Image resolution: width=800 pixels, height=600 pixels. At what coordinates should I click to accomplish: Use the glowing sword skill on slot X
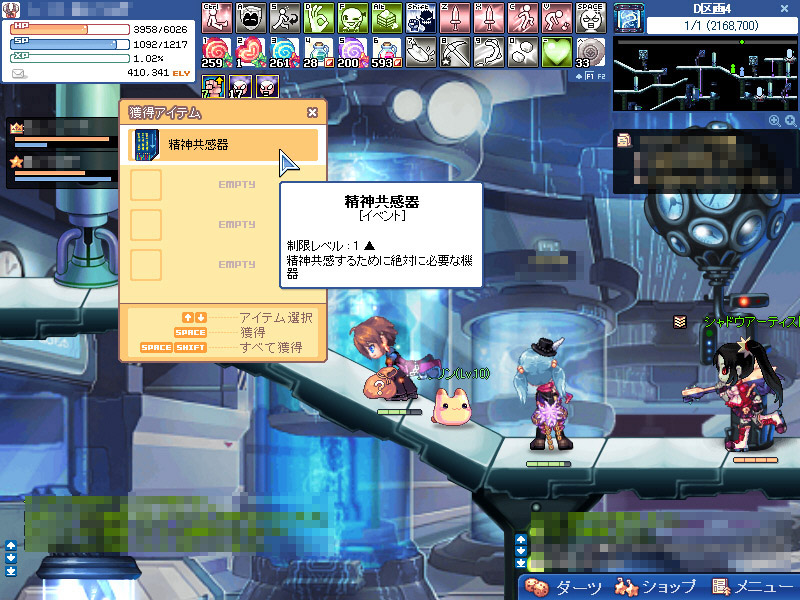click(489, 18)
